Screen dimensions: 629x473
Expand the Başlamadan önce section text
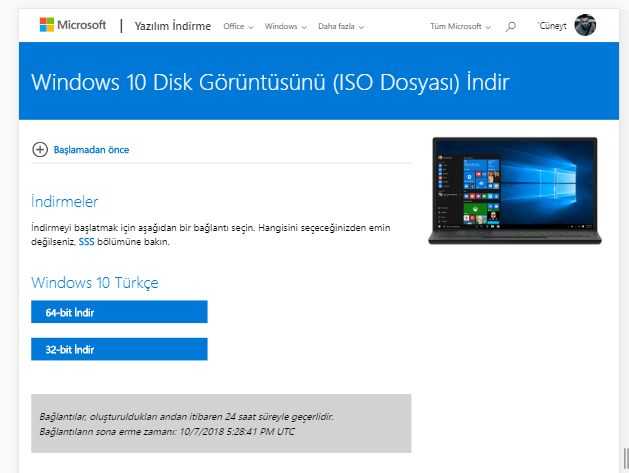[x=92, y=150]
